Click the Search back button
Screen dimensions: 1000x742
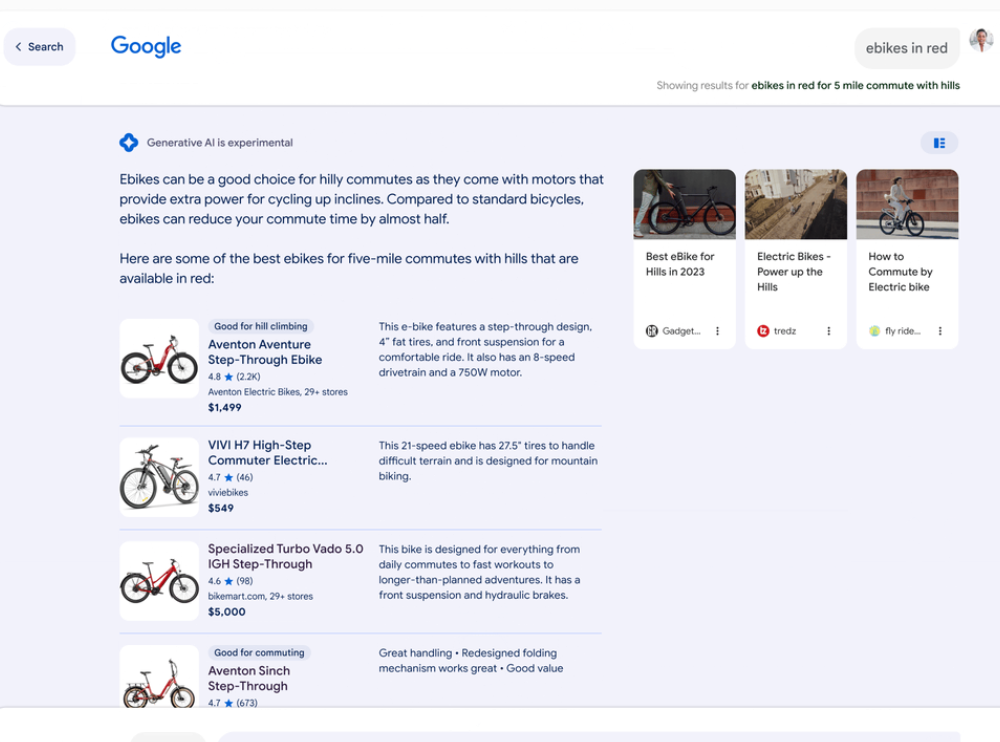40,47
